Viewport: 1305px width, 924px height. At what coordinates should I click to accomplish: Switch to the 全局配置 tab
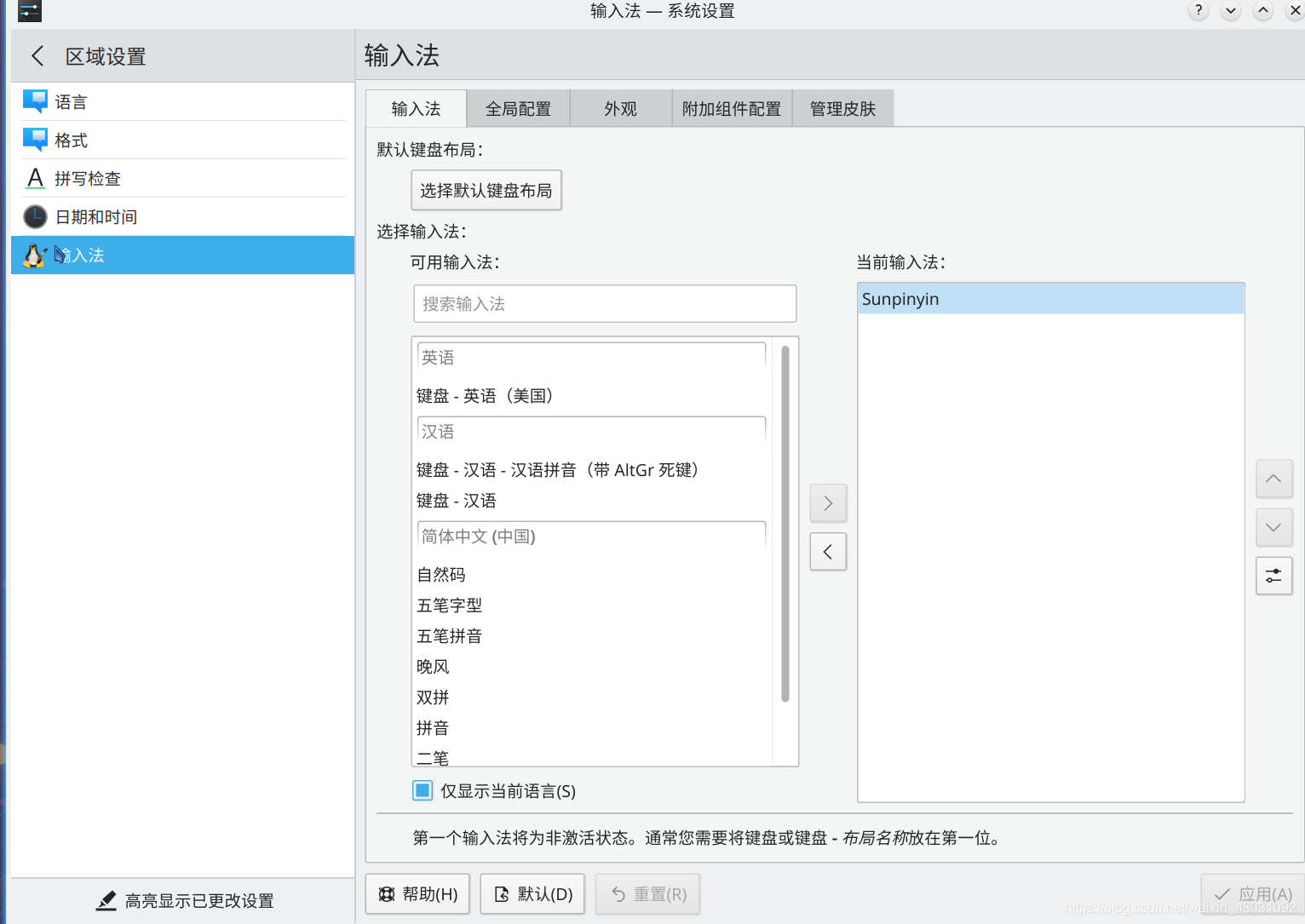click(518, 109)
